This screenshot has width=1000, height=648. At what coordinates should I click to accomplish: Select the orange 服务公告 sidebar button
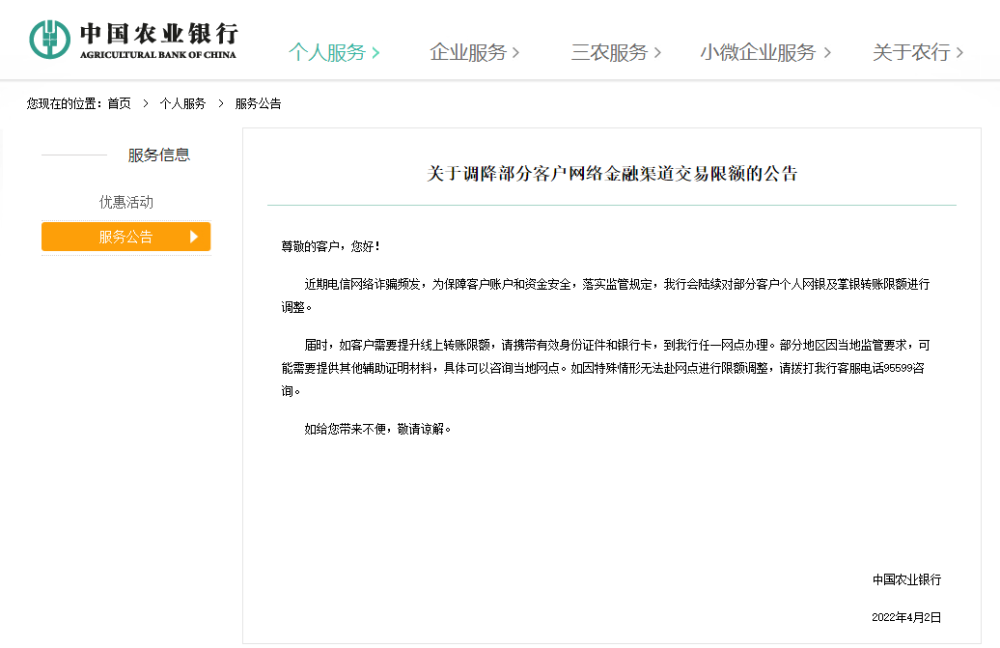point(126,237)
